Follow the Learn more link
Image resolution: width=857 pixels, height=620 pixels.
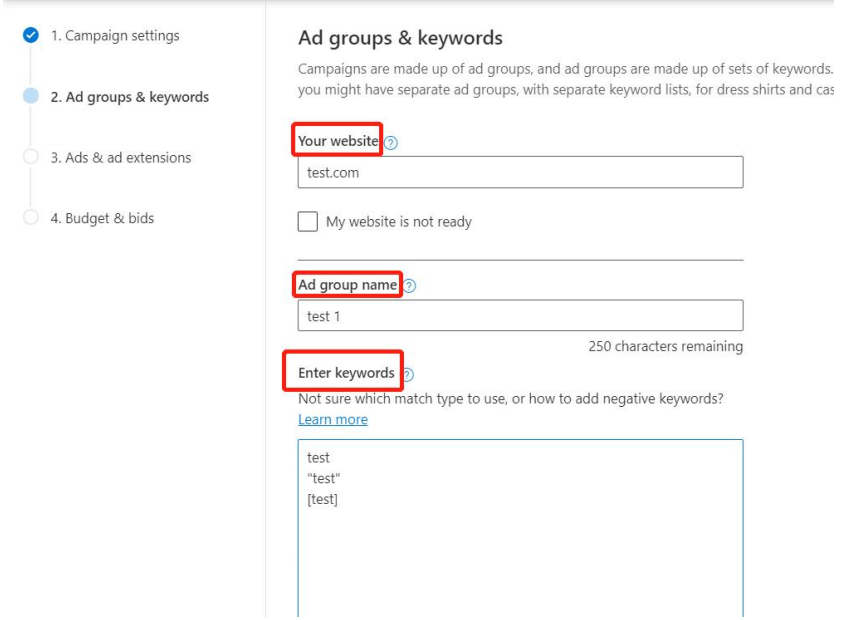click(x=333, y=420)
